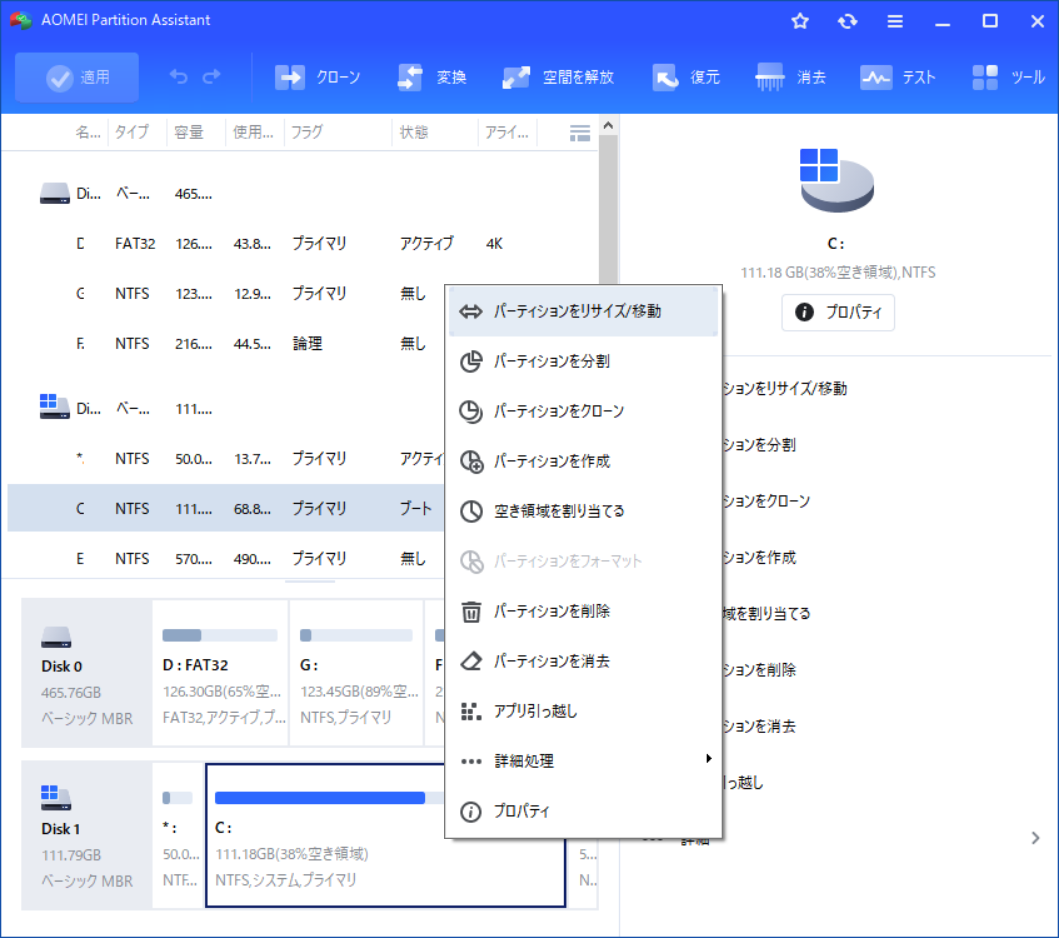Select the G: block in disk map
This screenshot has height=938, width=1059.
[x=356, y=673]
